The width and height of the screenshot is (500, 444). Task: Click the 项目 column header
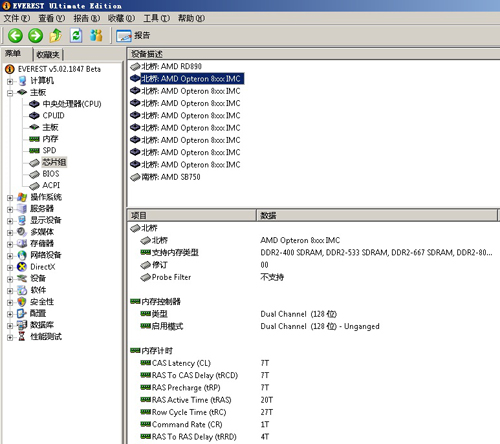tap(192, 216)
